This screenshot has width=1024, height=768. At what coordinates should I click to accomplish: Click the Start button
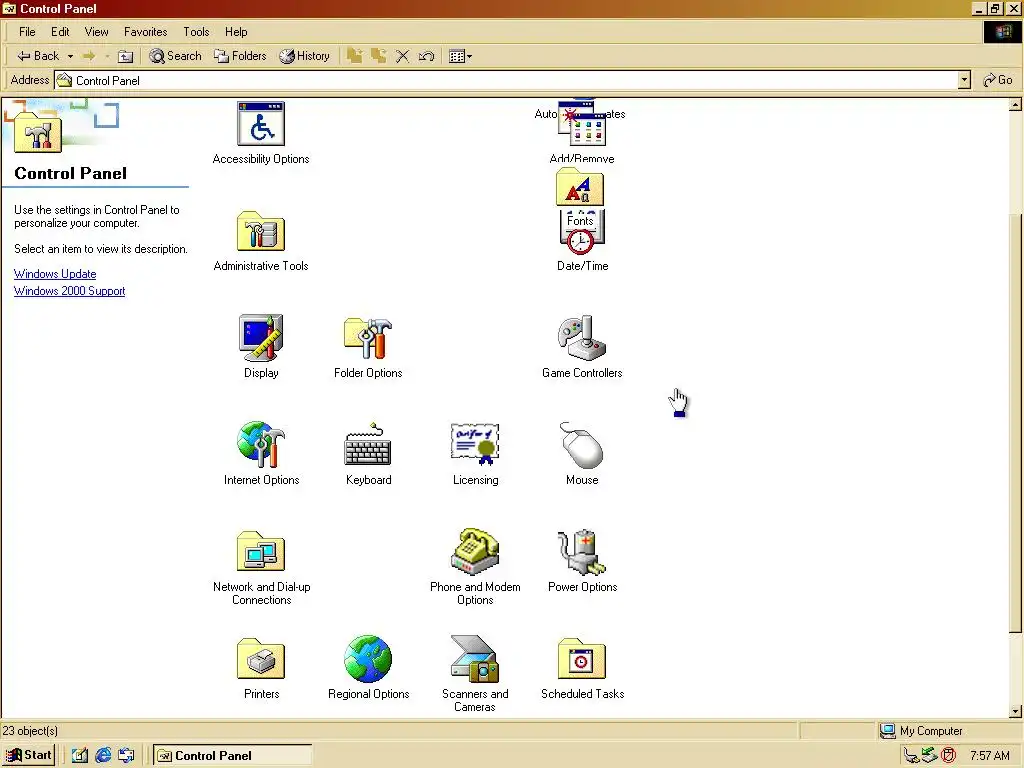coord(29,755)
